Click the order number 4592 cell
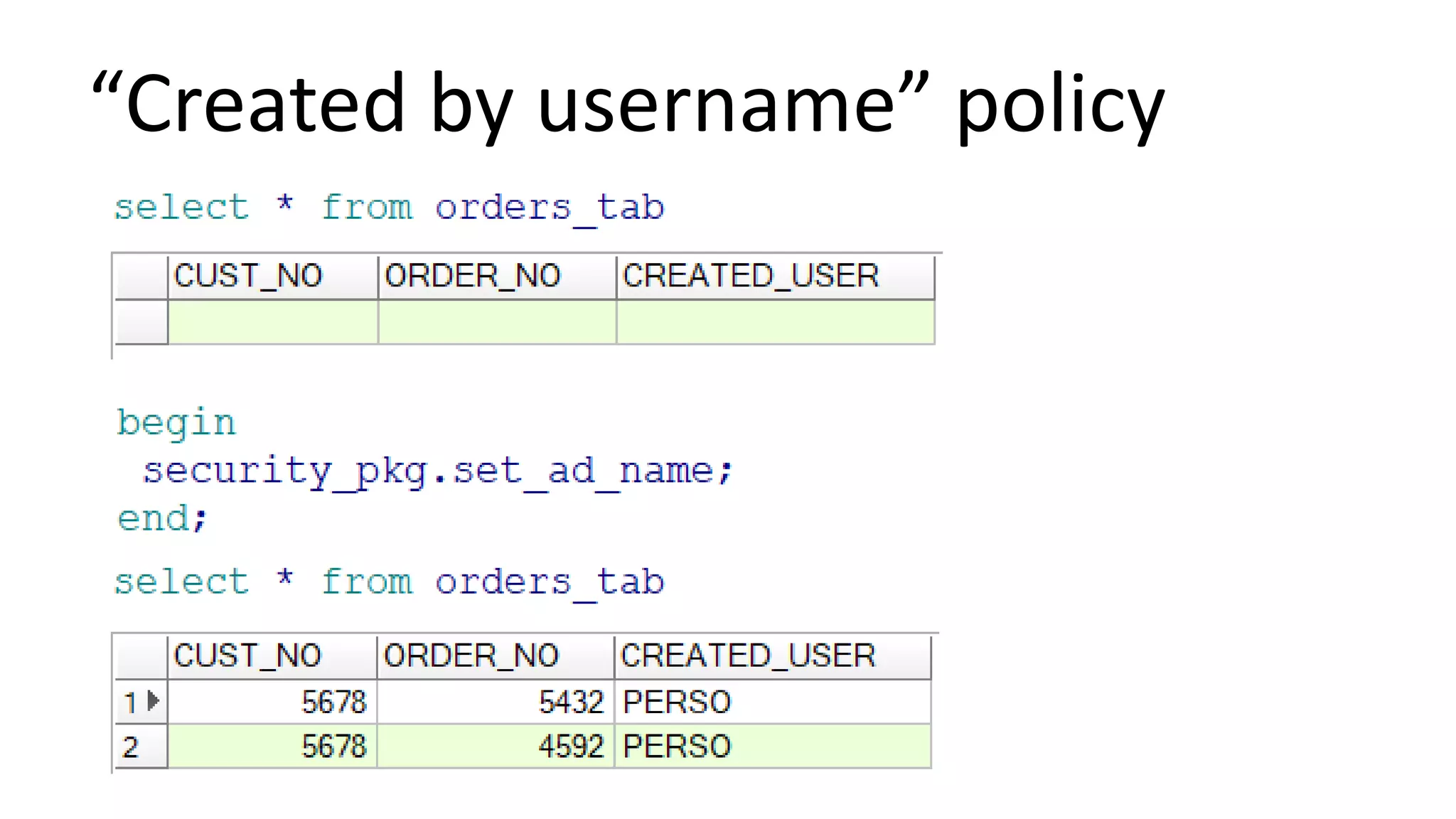Viewport: 1456px width, 819px height. coord(496,746)
